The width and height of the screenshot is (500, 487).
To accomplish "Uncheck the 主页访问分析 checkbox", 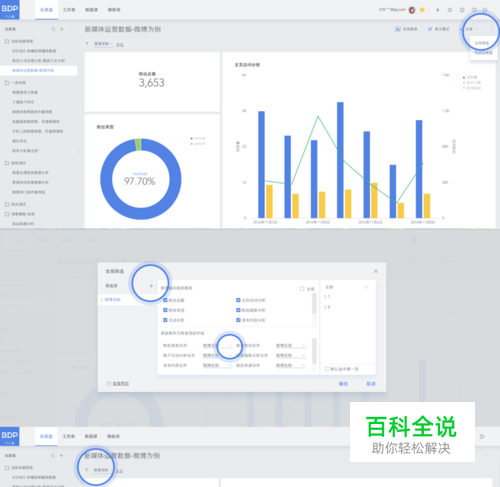I will coord(238,300).
